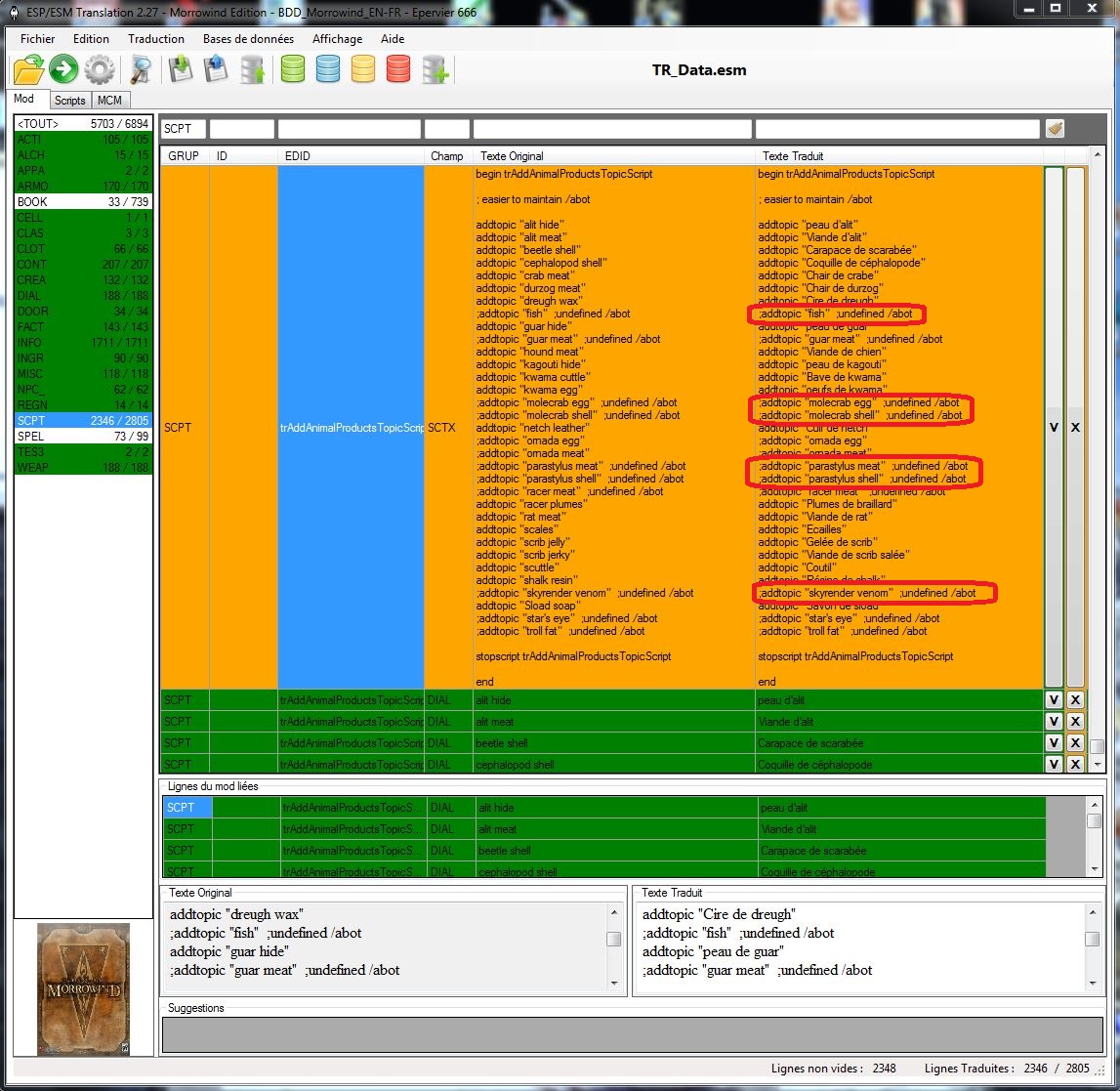Switch to the Scripts tab

click(x=70, y=100)
